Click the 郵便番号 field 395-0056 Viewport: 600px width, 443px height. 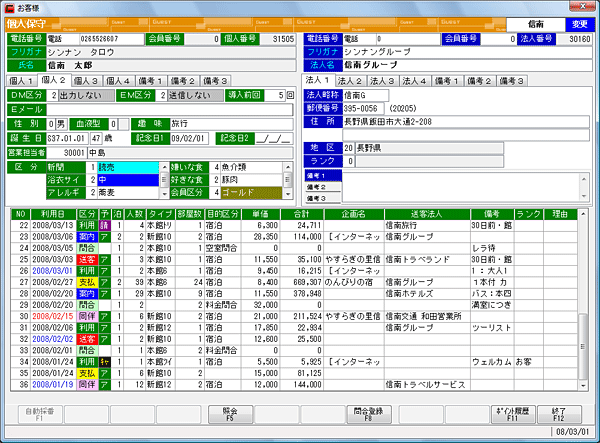[363, 109]
